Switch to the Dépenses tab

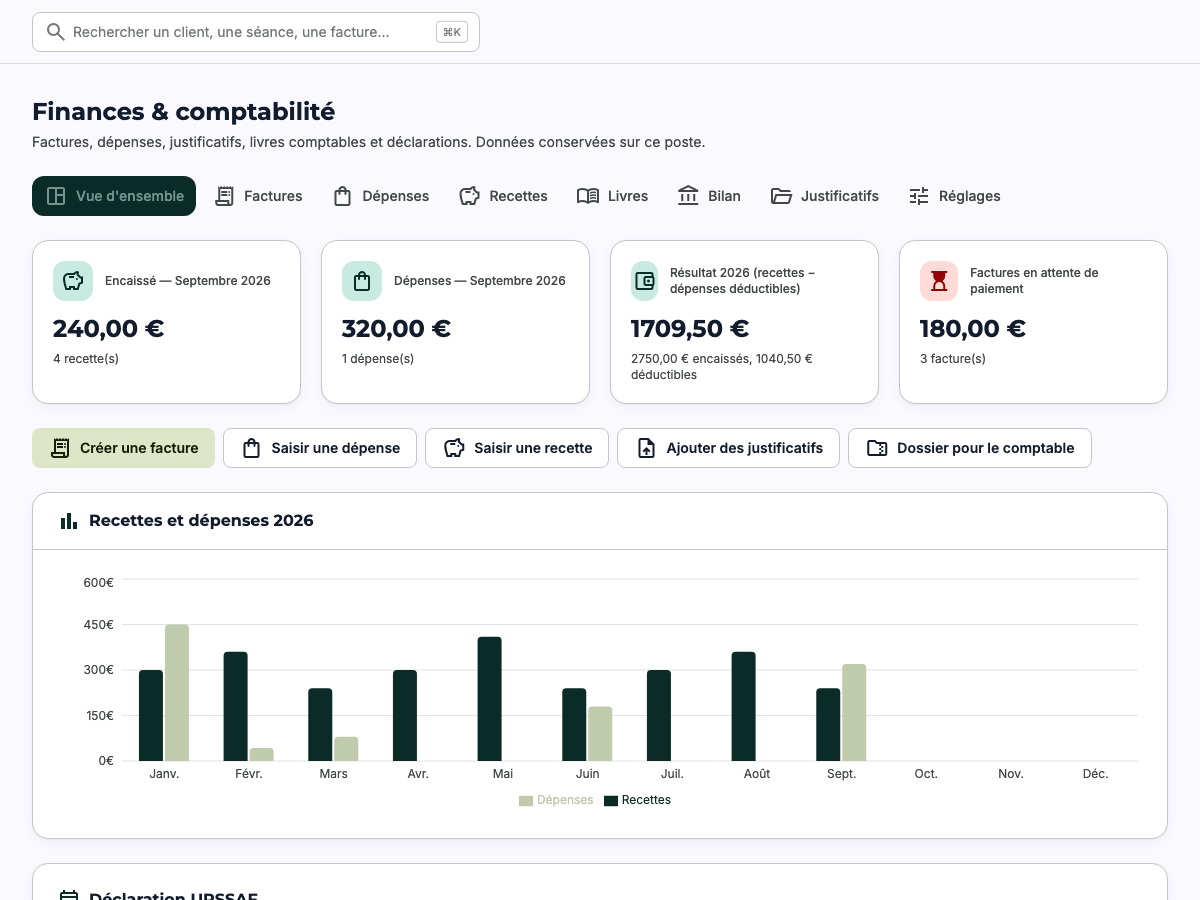[x=381, y=196]
